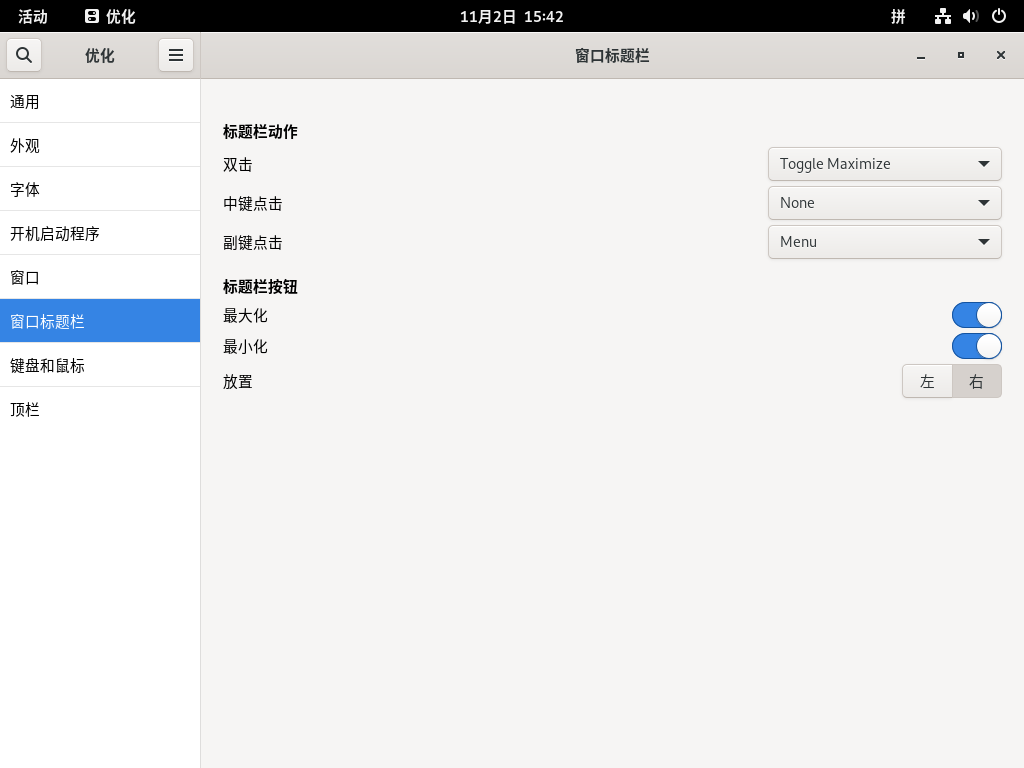Open the hamburger menu button
Viewport: 1024px width, 768px height.
pos(176,55)
